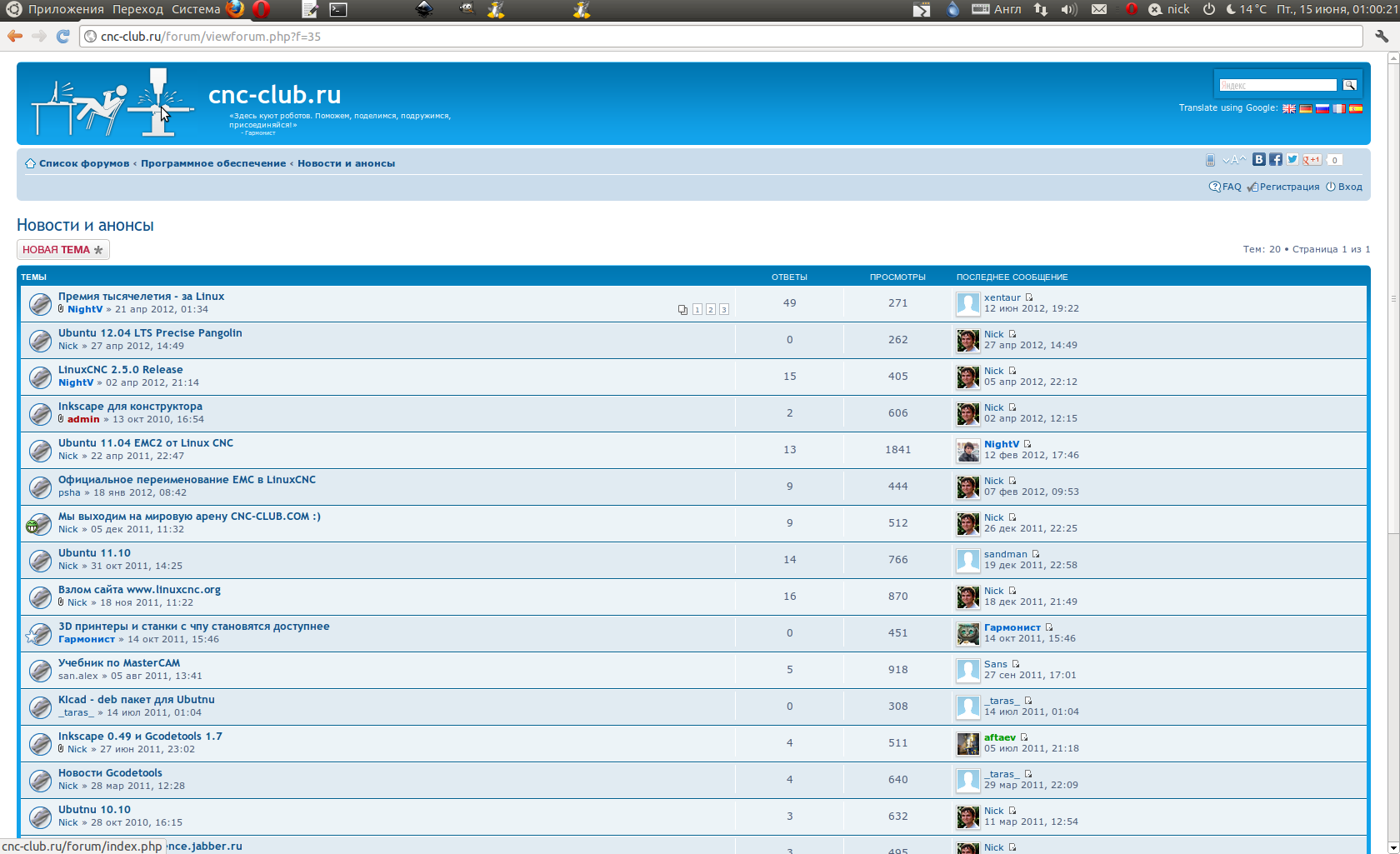Open topic Учебник по MasterCAM
Screen dimensions: 1400x854
tap(119, 663)
